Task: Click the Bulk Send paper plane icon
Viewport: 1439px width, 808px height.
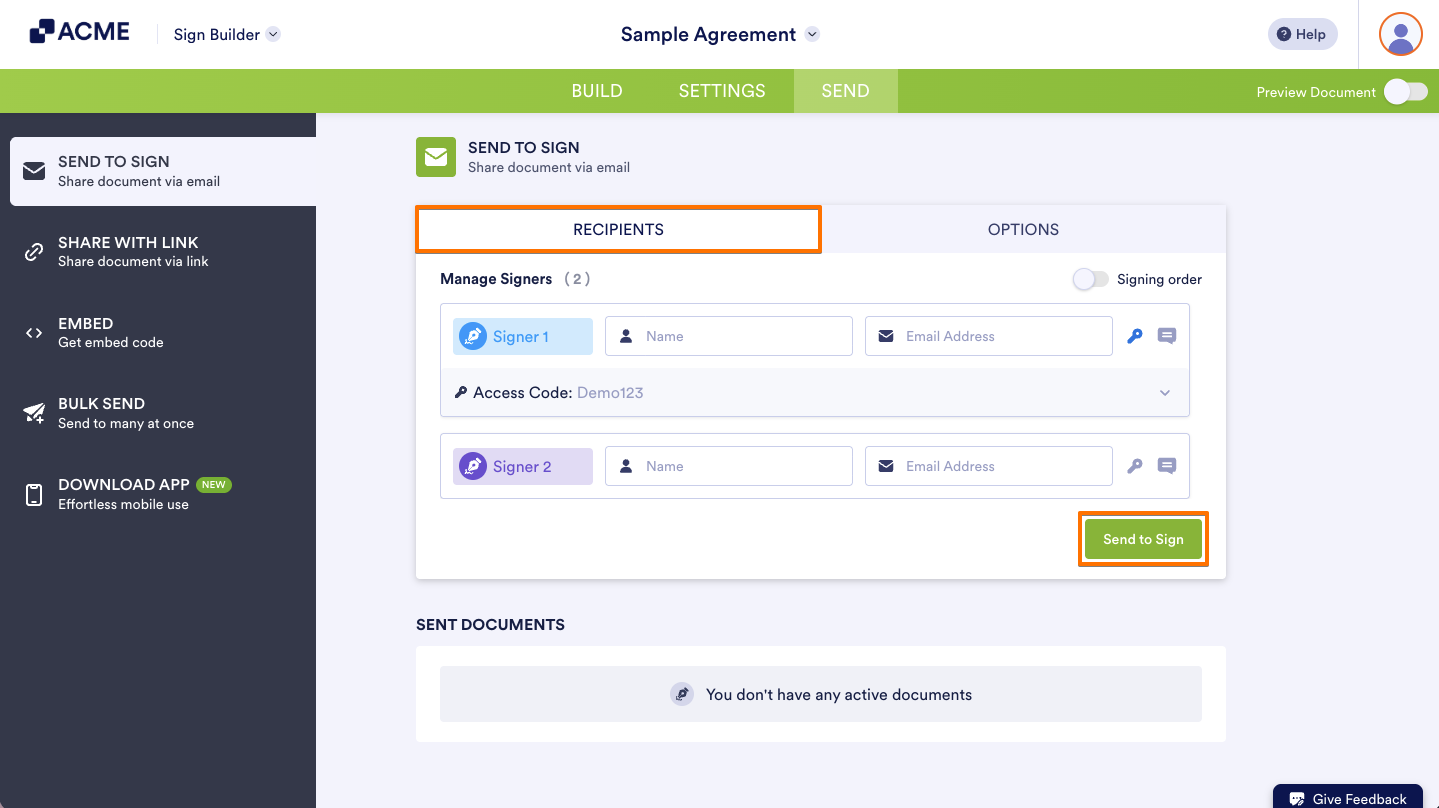Action: [34, 413]
